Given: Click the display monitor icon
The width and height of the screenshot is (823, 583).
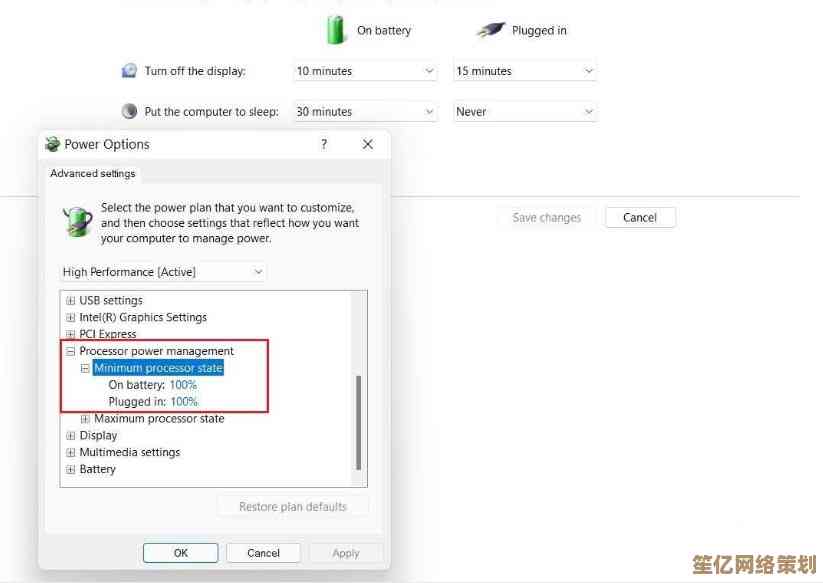Looking at the screenshot, I should click(x=129, y=71).
